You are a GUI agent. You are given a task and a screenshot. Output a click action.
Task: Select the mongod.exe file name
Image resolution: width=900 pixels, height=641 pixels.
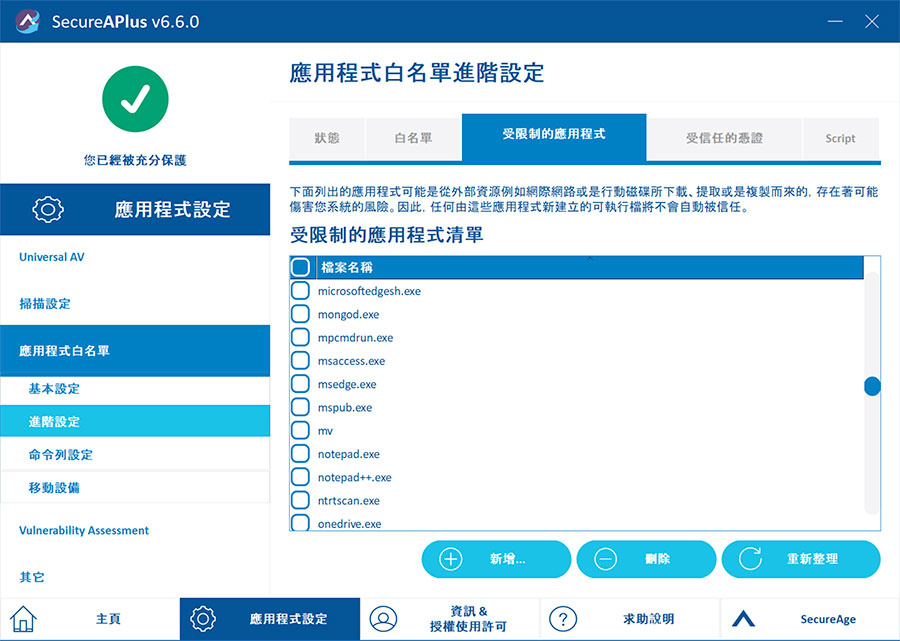click(x=348, y=314)
